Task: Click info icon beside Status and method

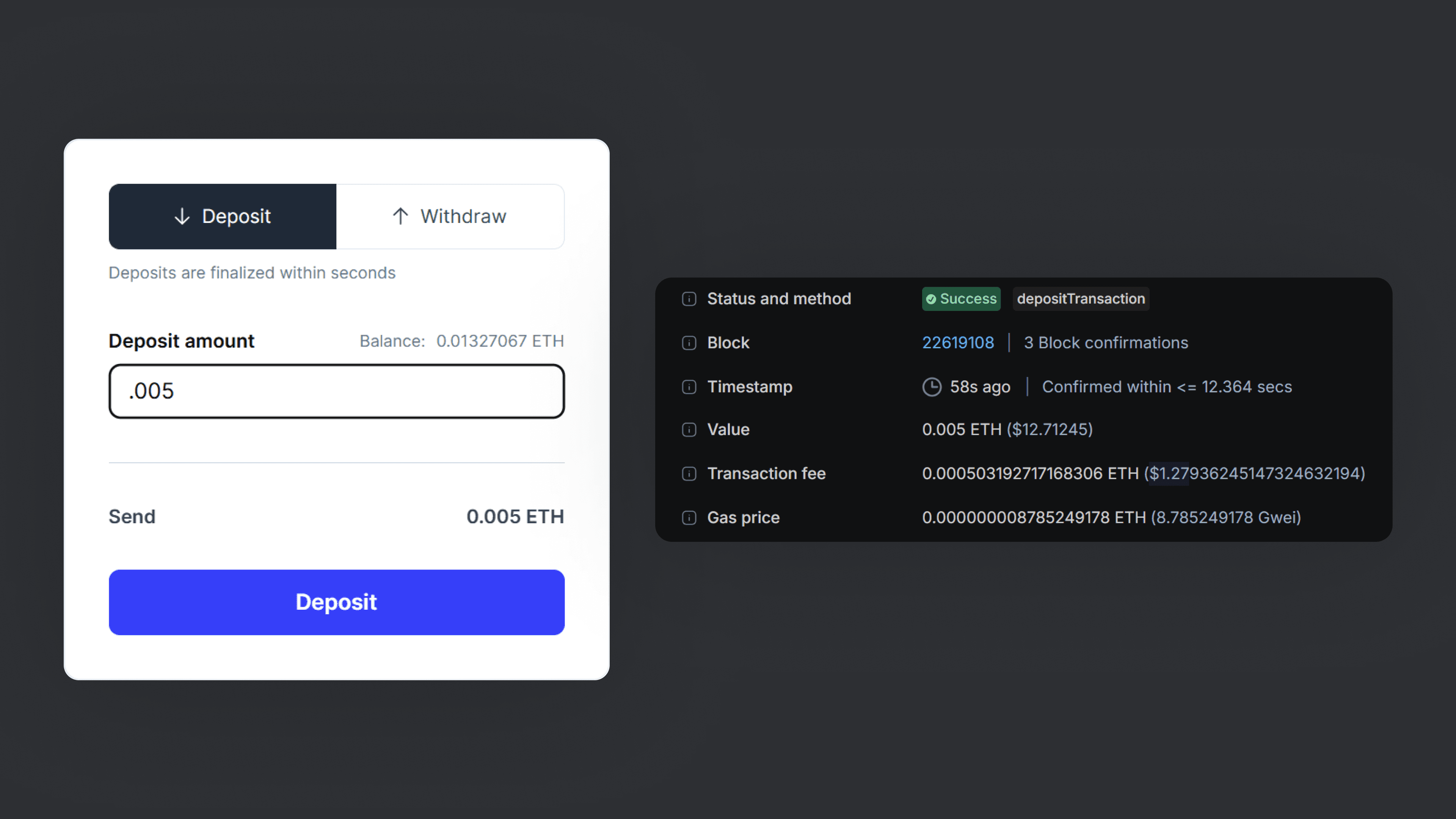Action: [x=689, y=299]
